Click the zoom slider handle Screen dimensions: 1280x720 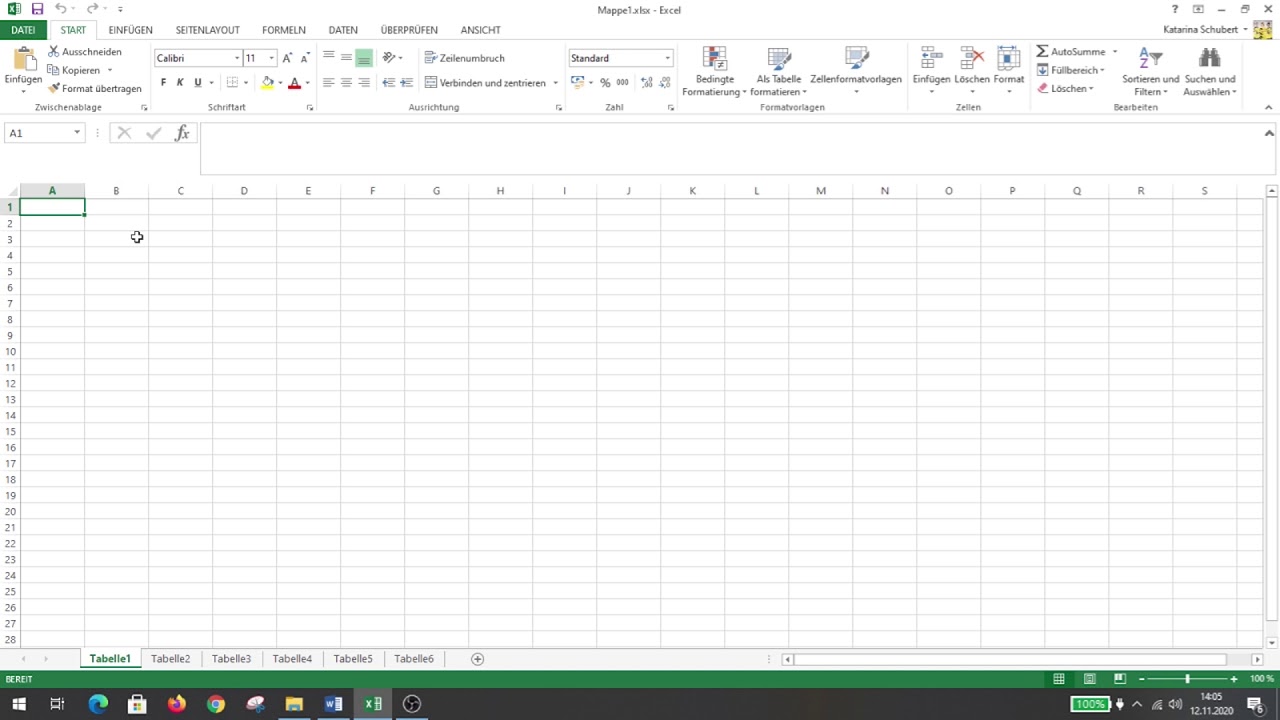click(x=1187, y=679)
